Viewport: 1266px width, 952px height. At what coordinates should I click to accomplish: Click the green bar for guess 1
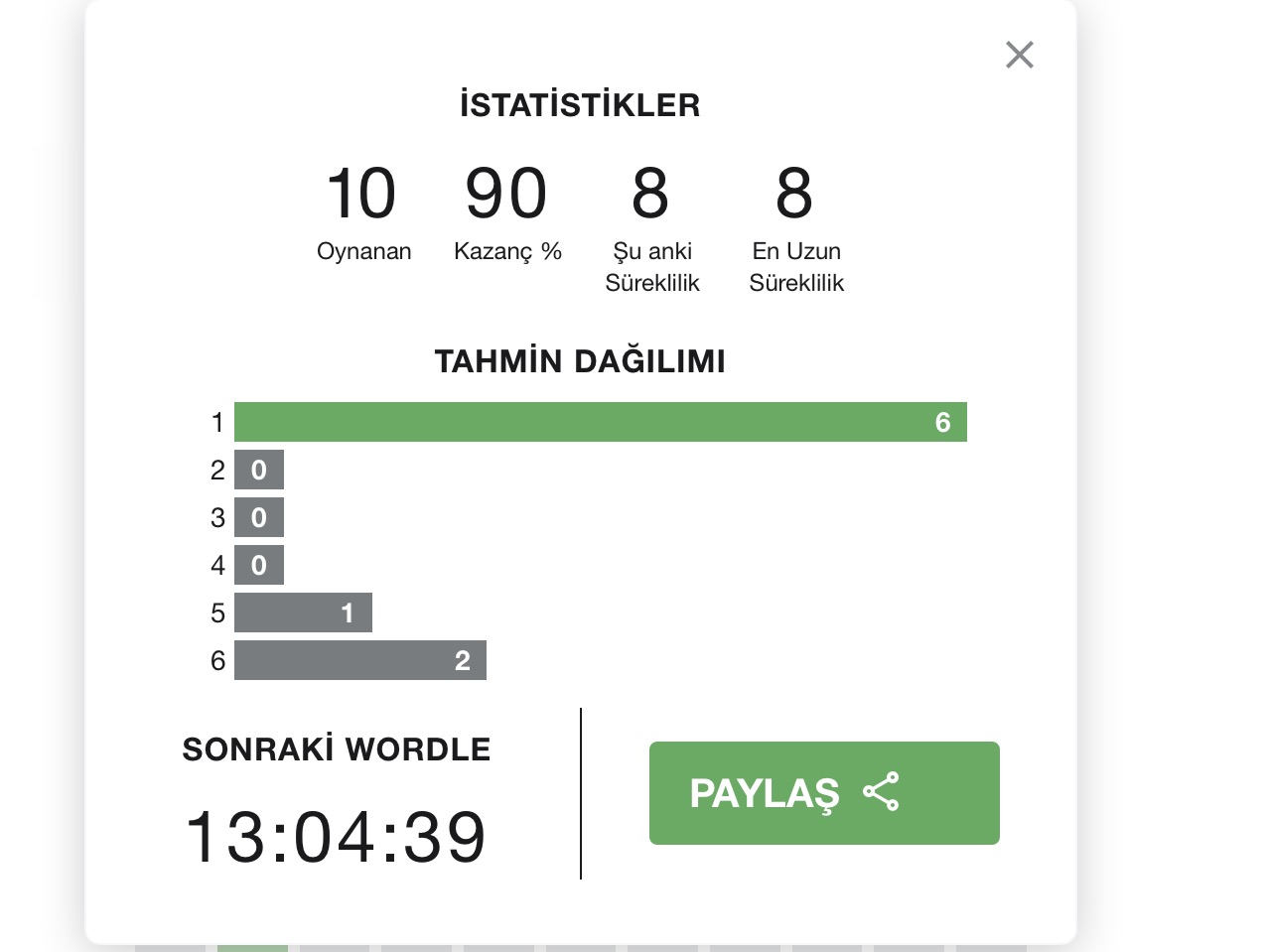(x=600, y=422)
